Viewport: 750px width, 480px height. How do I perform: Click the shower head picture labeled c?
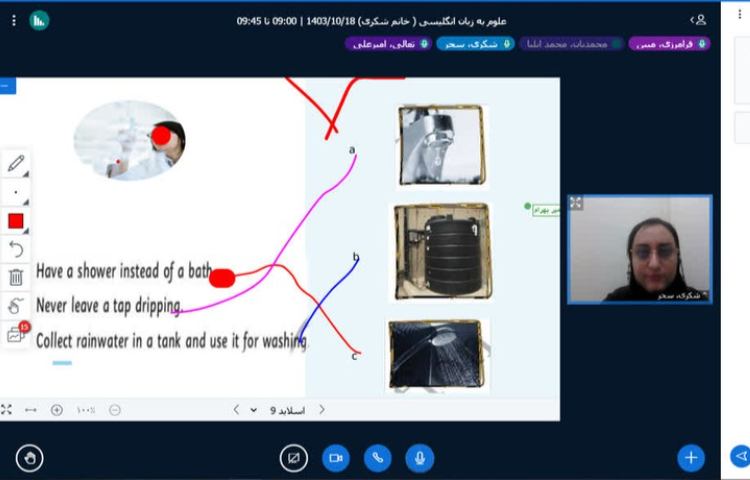(x=435, y=354)
